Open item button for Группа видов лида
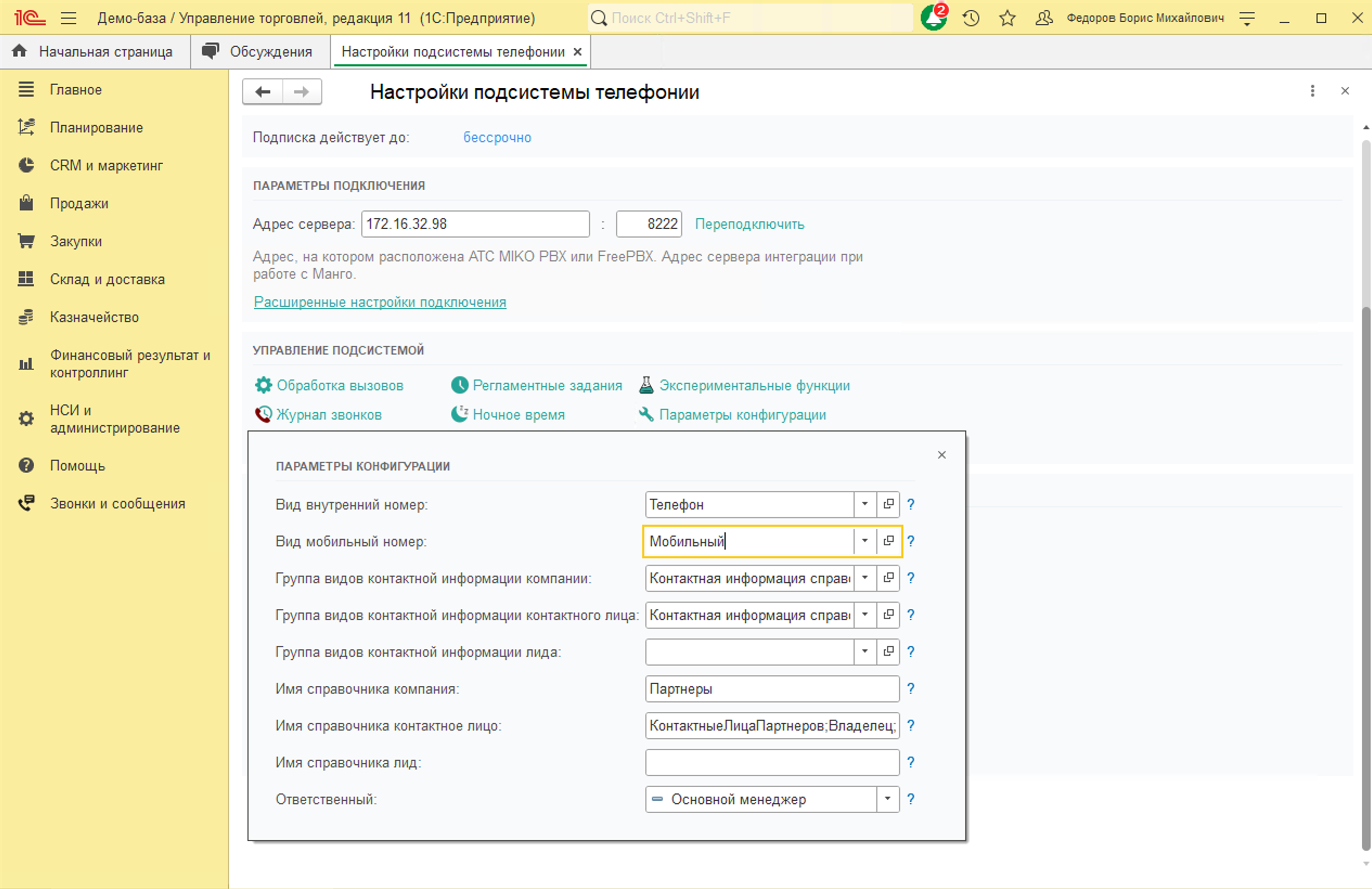This screenshot has height=889, width=1372. 888,652
